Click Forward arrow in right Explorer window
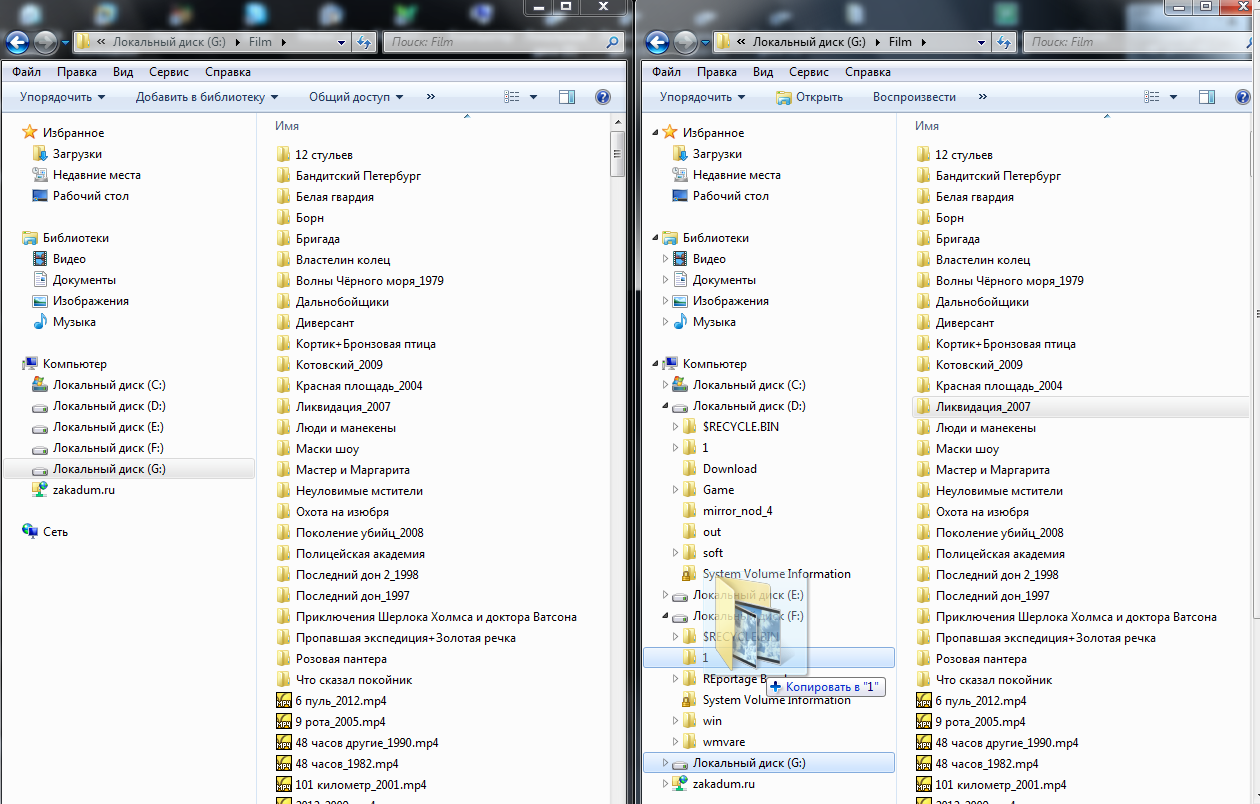The image size is (1260, 804). 685,42
